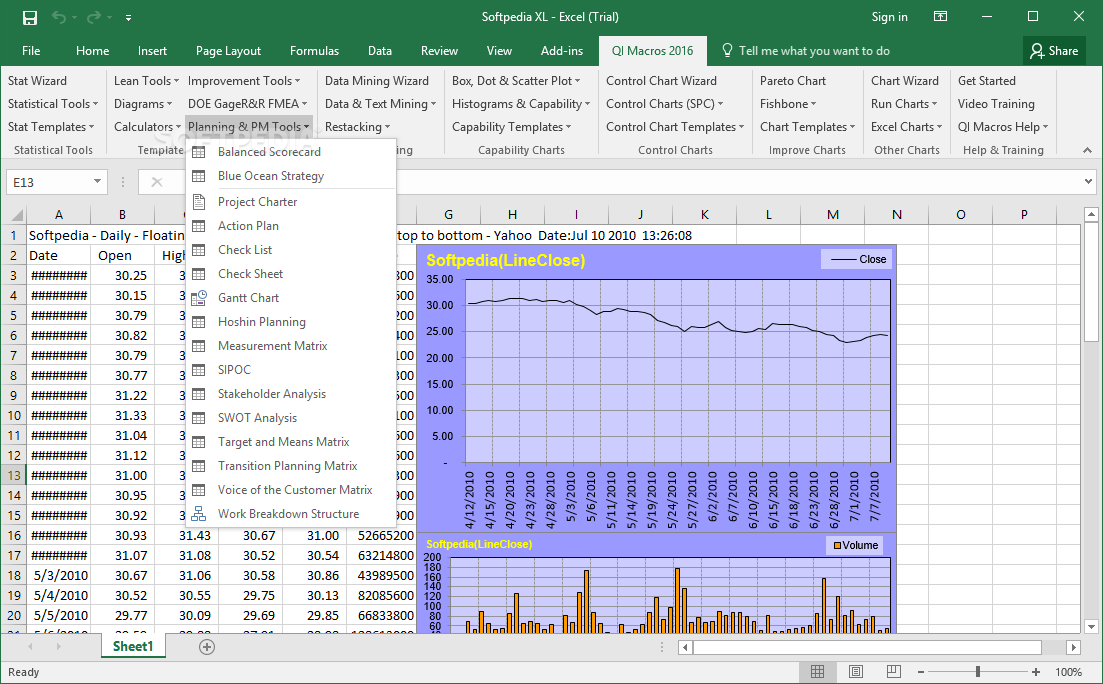Open the Name Box dropdown arrow

[98, 182]
